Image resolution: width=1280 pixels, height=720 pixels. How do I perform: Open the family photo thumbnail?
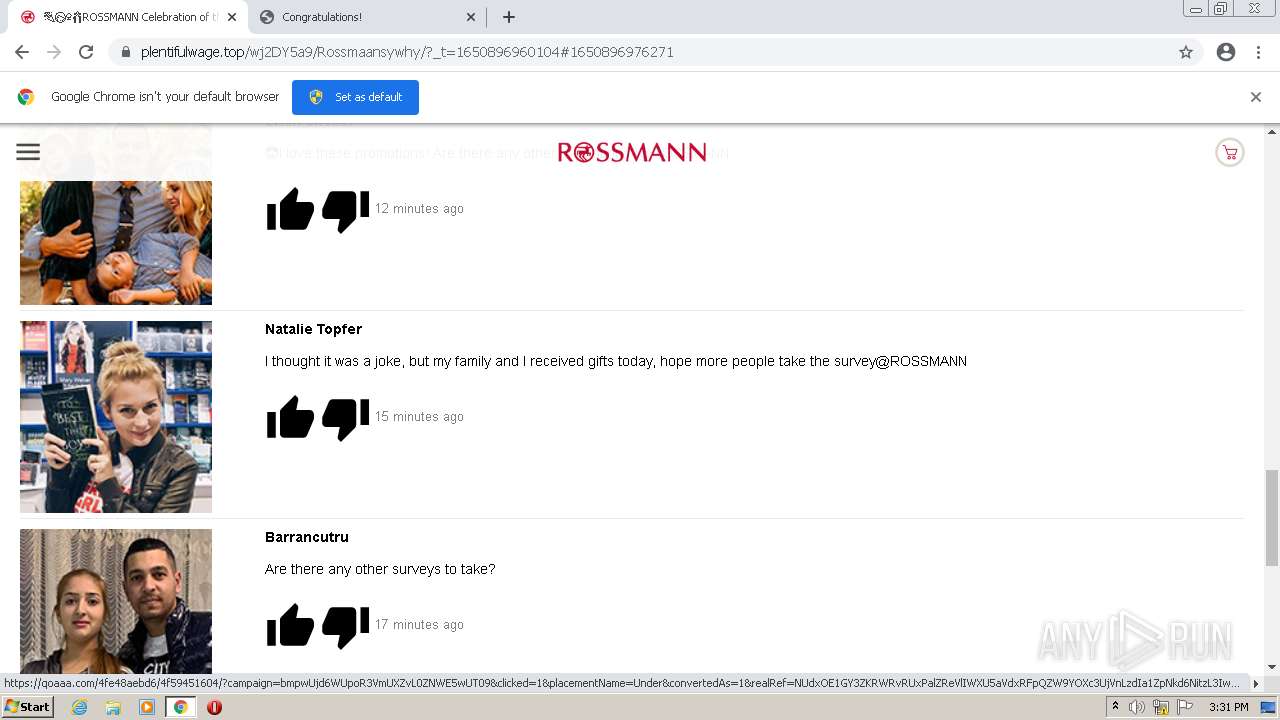click(x=116, y=242)
